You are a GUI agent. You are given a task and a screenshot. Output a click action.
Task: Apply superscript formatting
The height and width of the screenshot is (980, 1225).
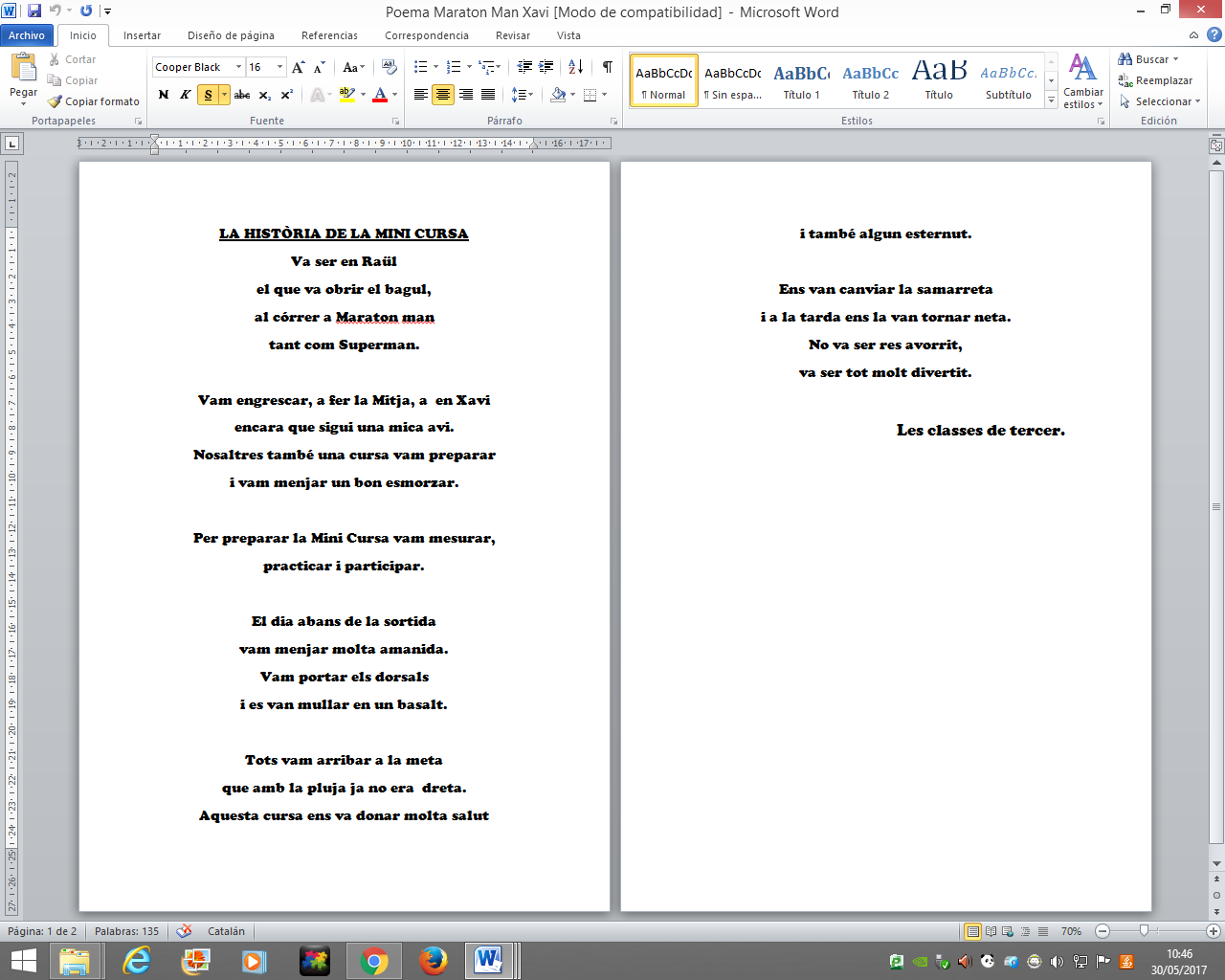(286, 95)
